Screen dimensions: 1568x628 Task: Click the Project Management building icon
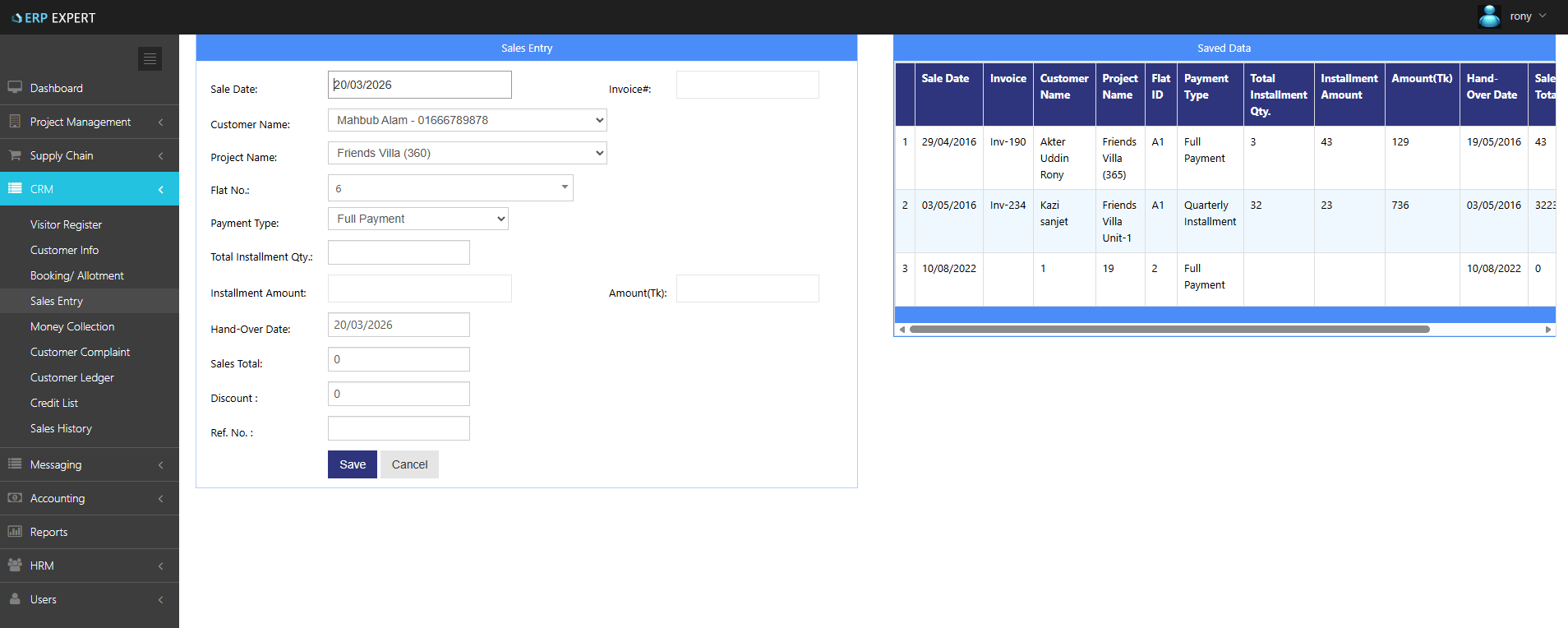(x=15, y=122)
